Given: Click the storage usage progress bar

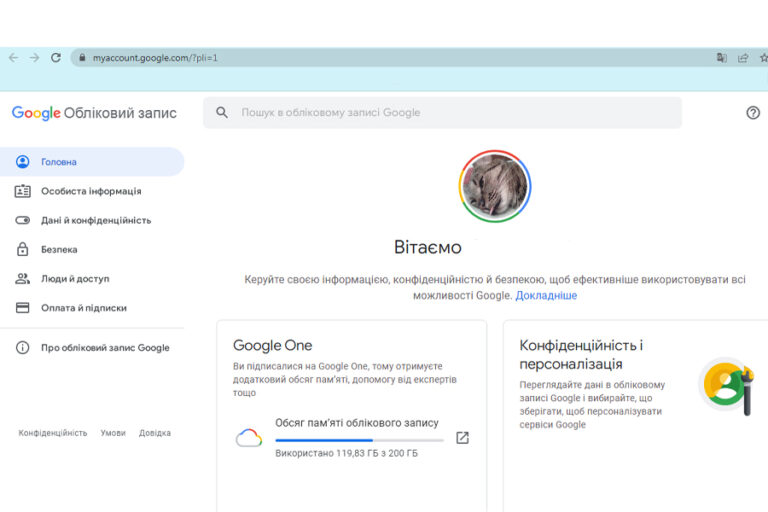Looking at the screenshot, I should click(x=360, y=440).
